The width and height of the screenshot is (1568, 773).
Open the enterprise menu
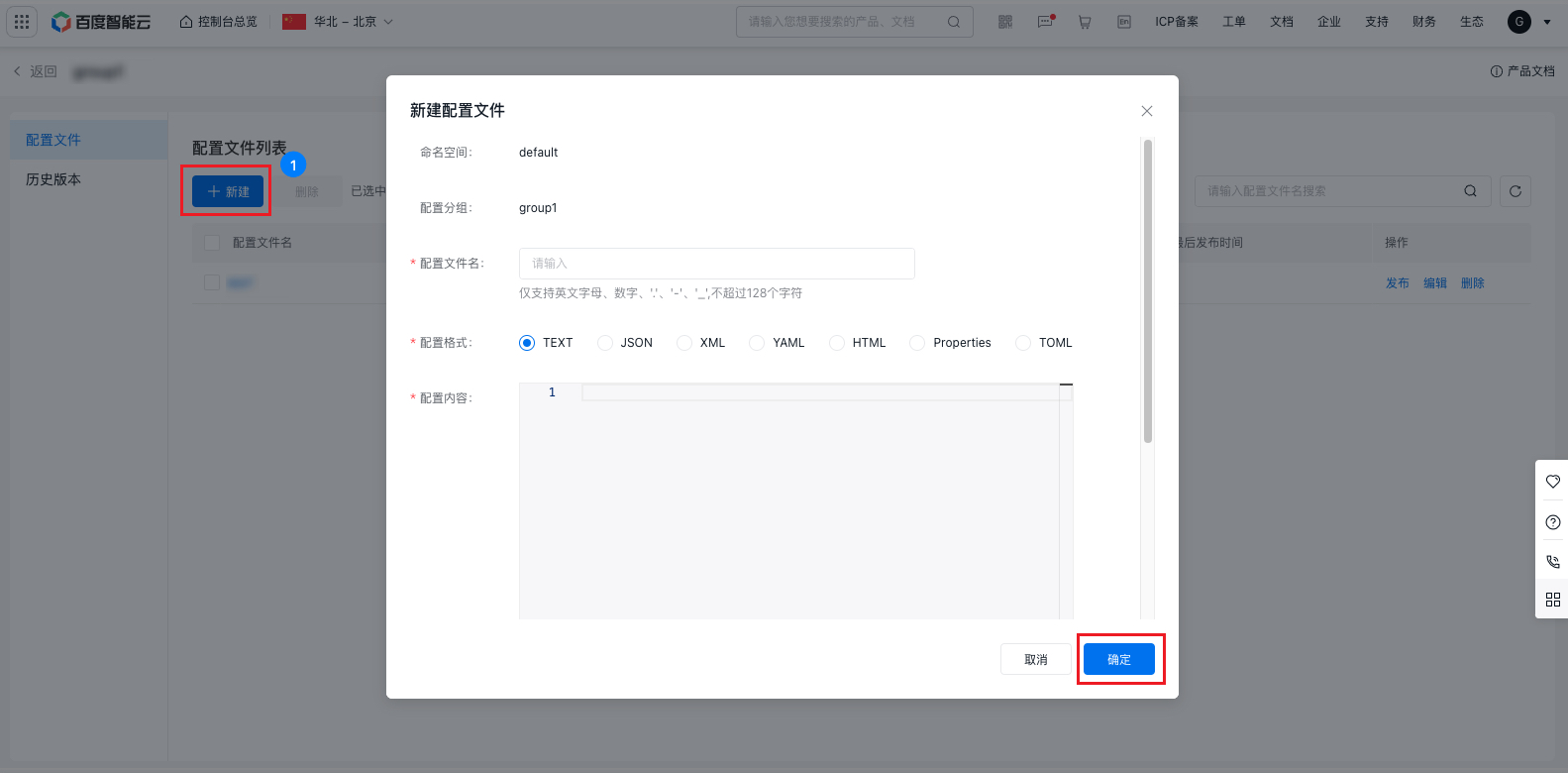tap(1329, 22)
